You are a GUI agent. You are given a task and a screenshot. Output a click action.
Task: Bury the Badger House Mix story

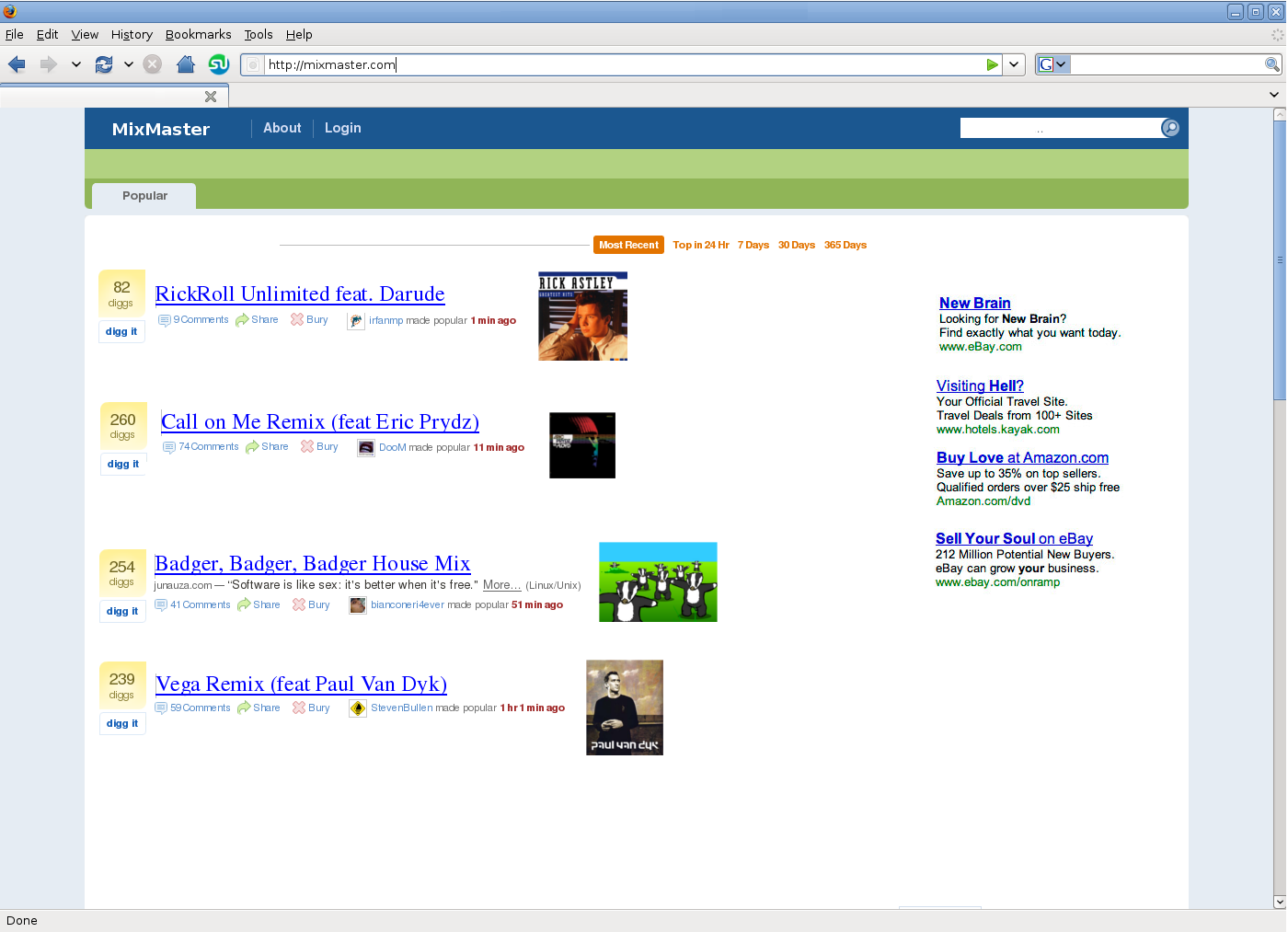[311, 604]
